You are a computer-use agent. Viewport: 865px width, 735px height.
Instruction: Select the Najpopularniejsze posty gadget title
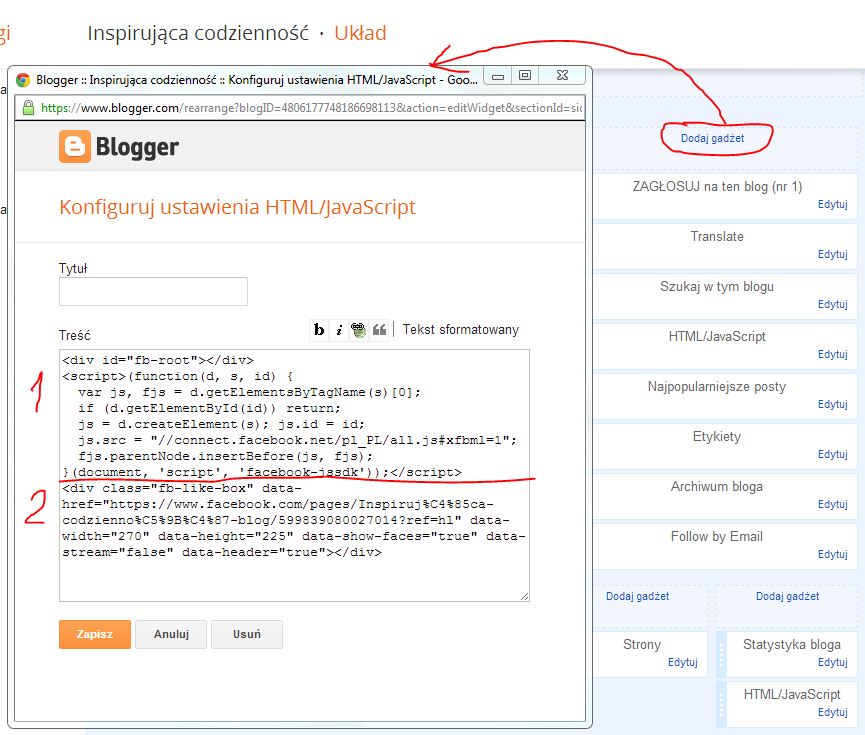coord(717,387)
